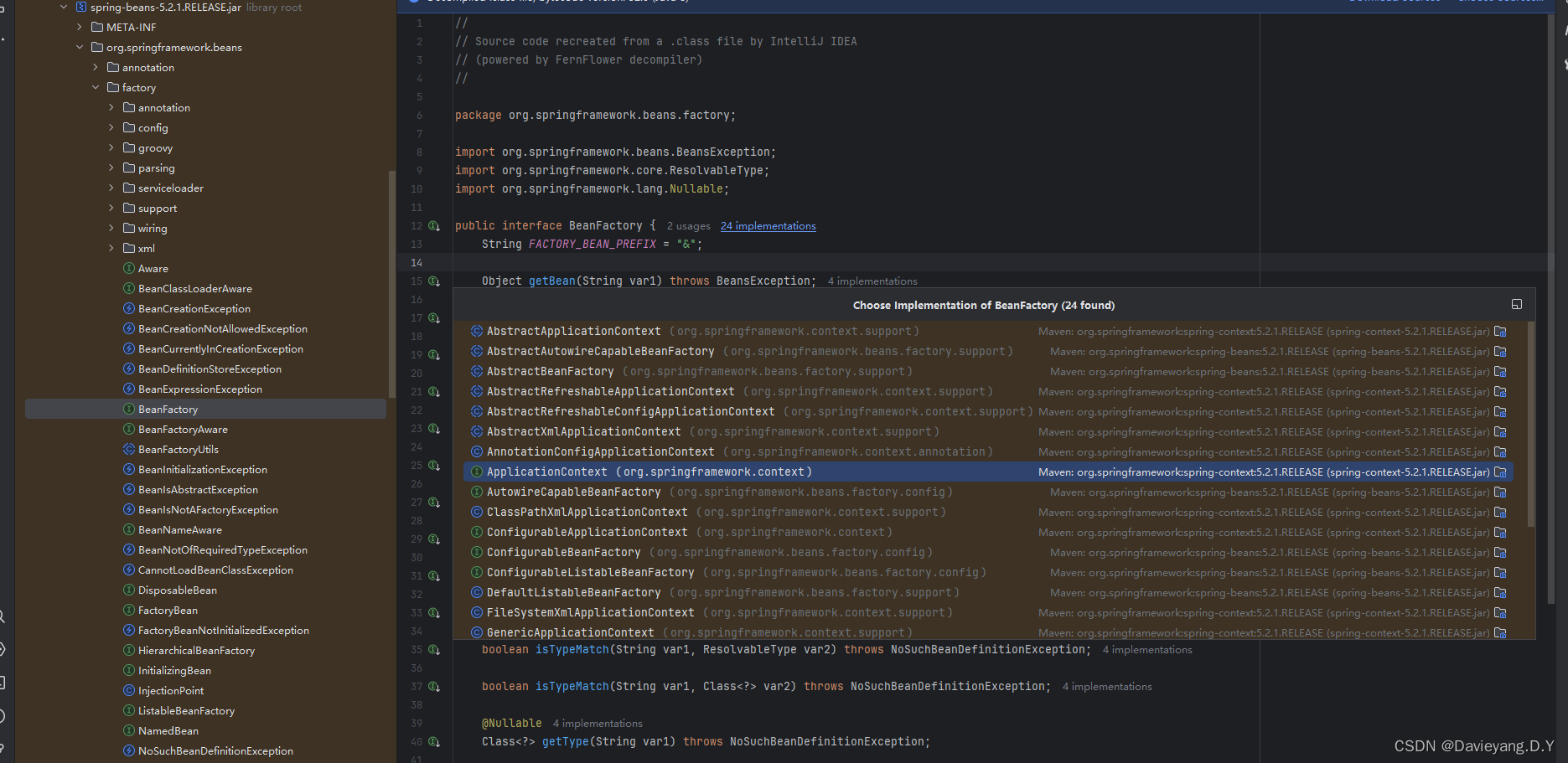1568x763 pixels.
Task: Select AbstractAutowireCapableBeanFactory in the list
Action: coord(988,352)
